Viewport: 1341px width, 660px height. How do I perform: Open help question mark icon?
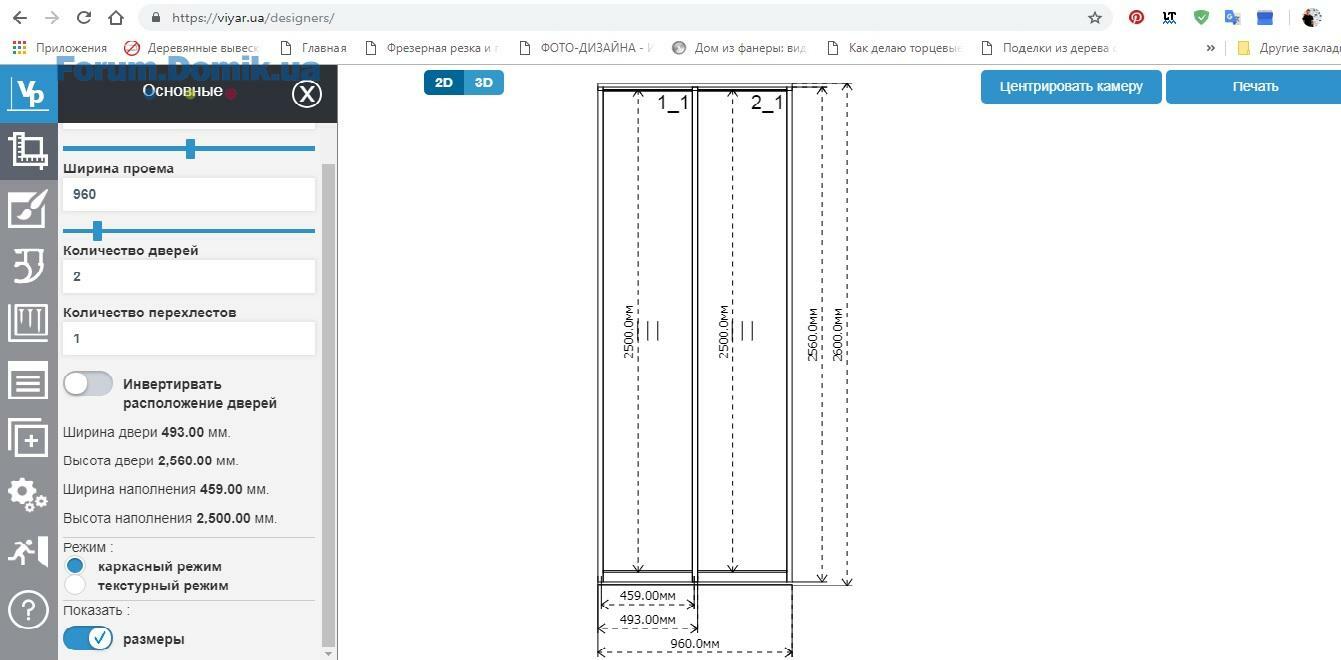[x=28, y=610]
